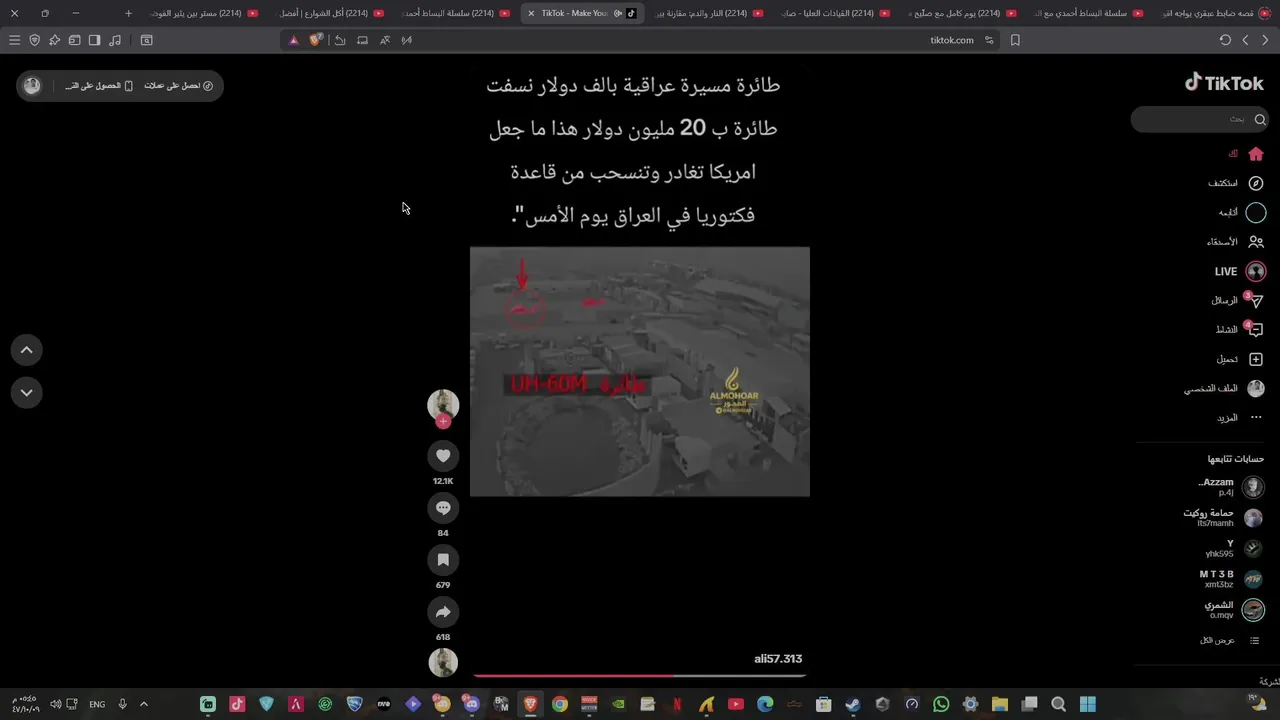Image resolution: width=1280 pixels, height=720 pixels.
Task: Open Friends (الأصدقاء) in sidebar
Action: 1235,242
